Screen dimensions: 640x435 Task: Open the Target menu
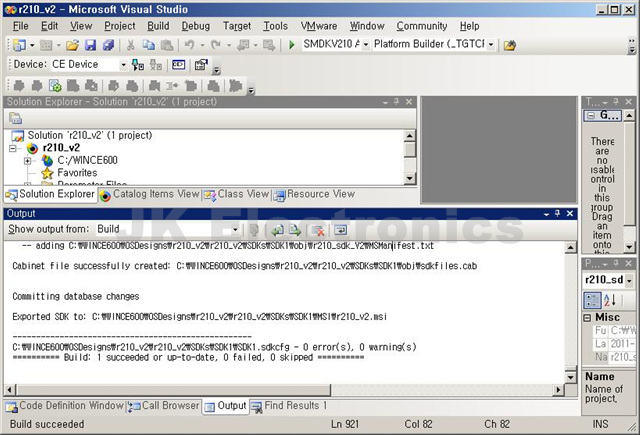coord(237,26)
